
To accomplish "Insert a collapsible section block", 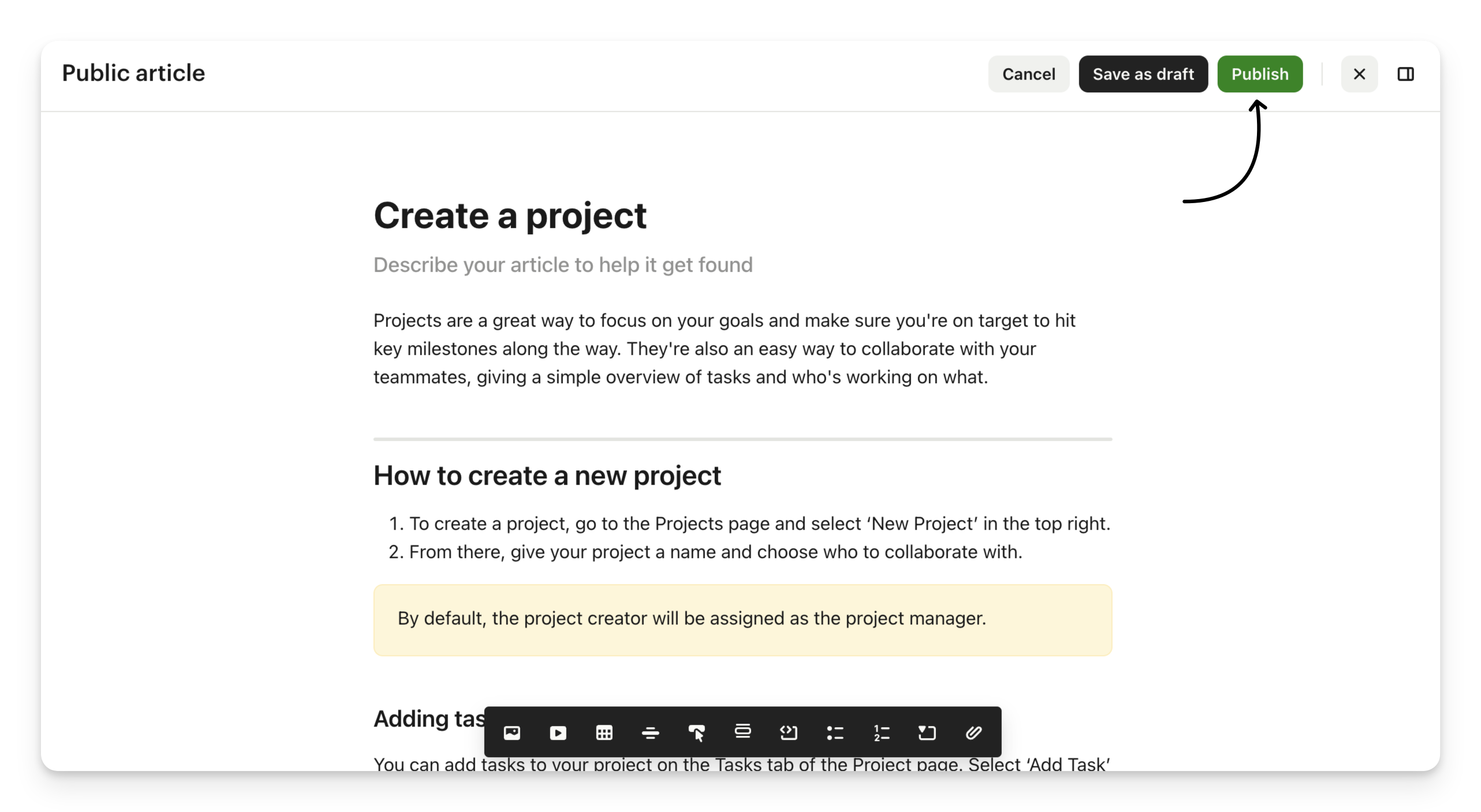I will (927, 732).
